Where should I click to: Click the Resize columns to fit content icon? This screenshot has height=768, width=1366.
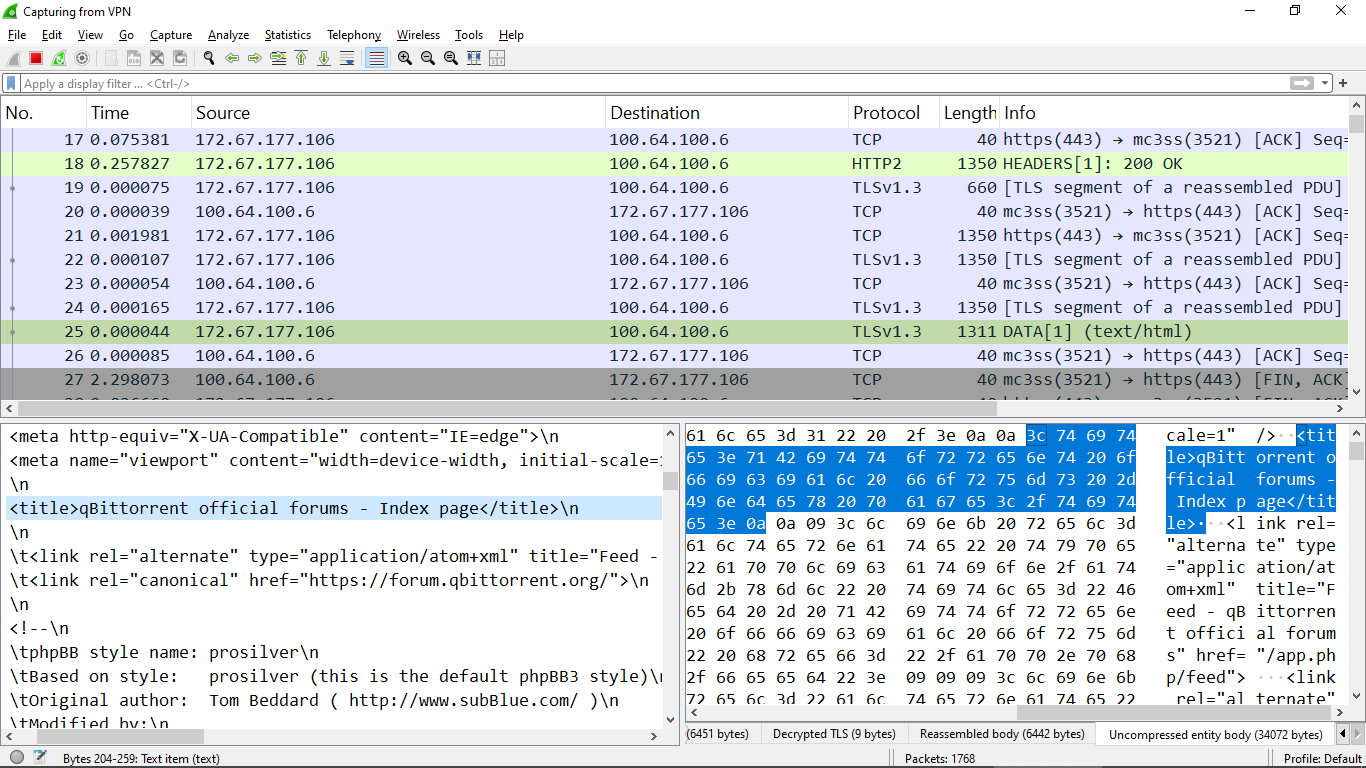pos(474,59)
